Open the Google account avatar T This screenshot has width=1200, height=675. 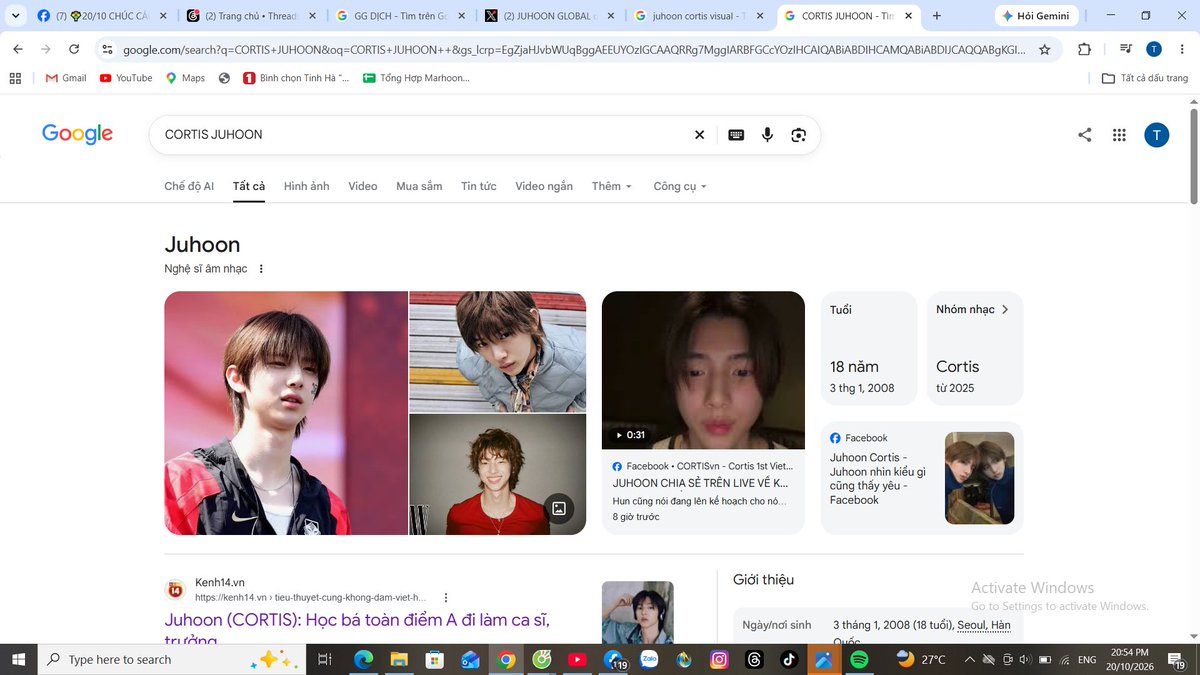[x=1156, y=135]
